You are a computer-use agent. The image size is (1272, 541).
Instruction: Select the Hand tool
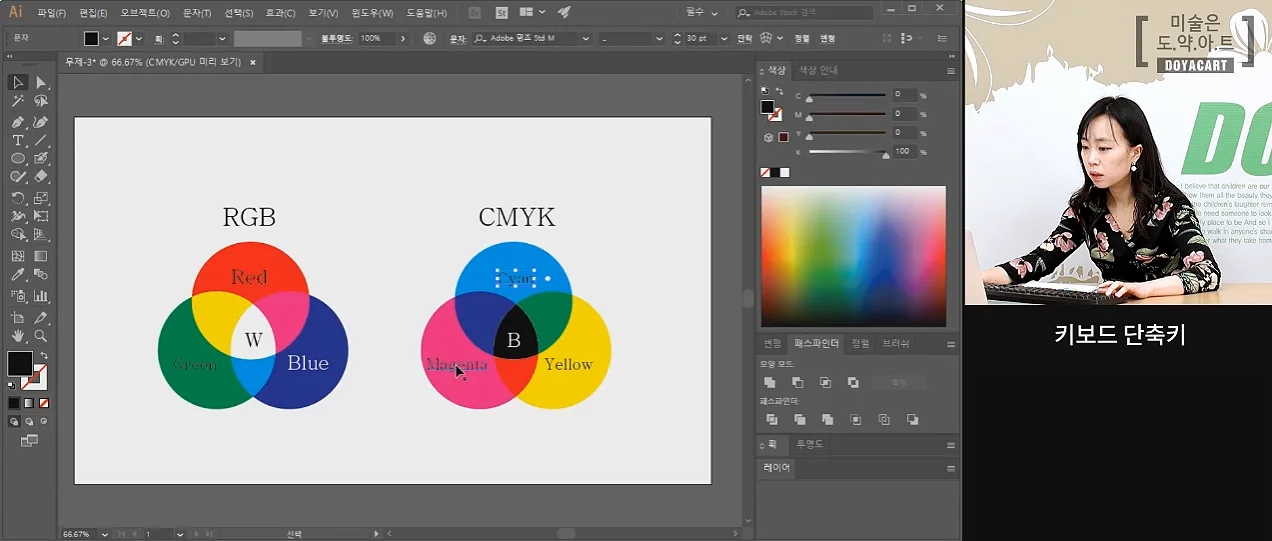point(18,336)
